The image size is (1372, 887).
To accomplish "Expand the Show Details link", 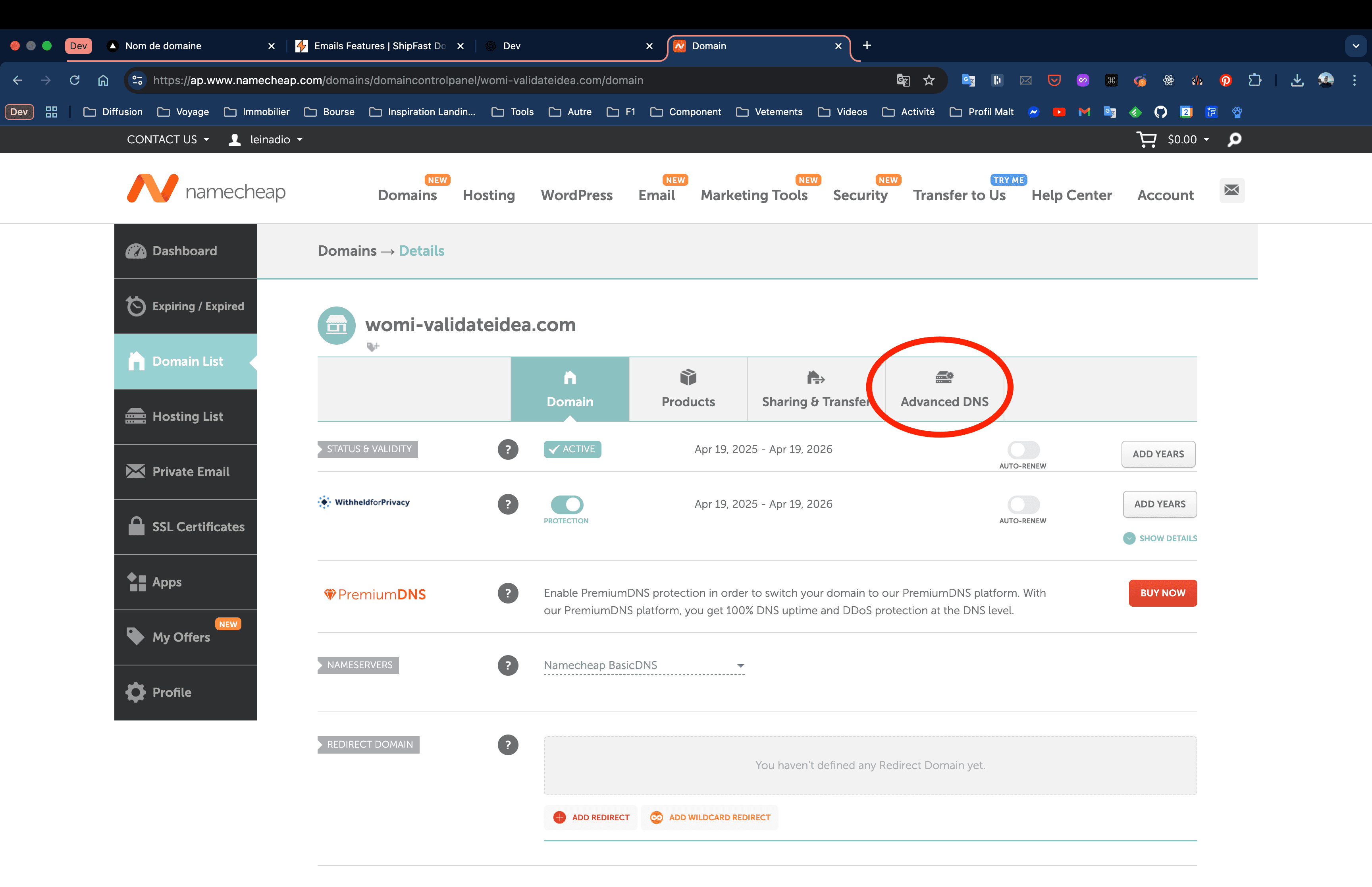I will pyautogui.click(x=1160, y=538).
